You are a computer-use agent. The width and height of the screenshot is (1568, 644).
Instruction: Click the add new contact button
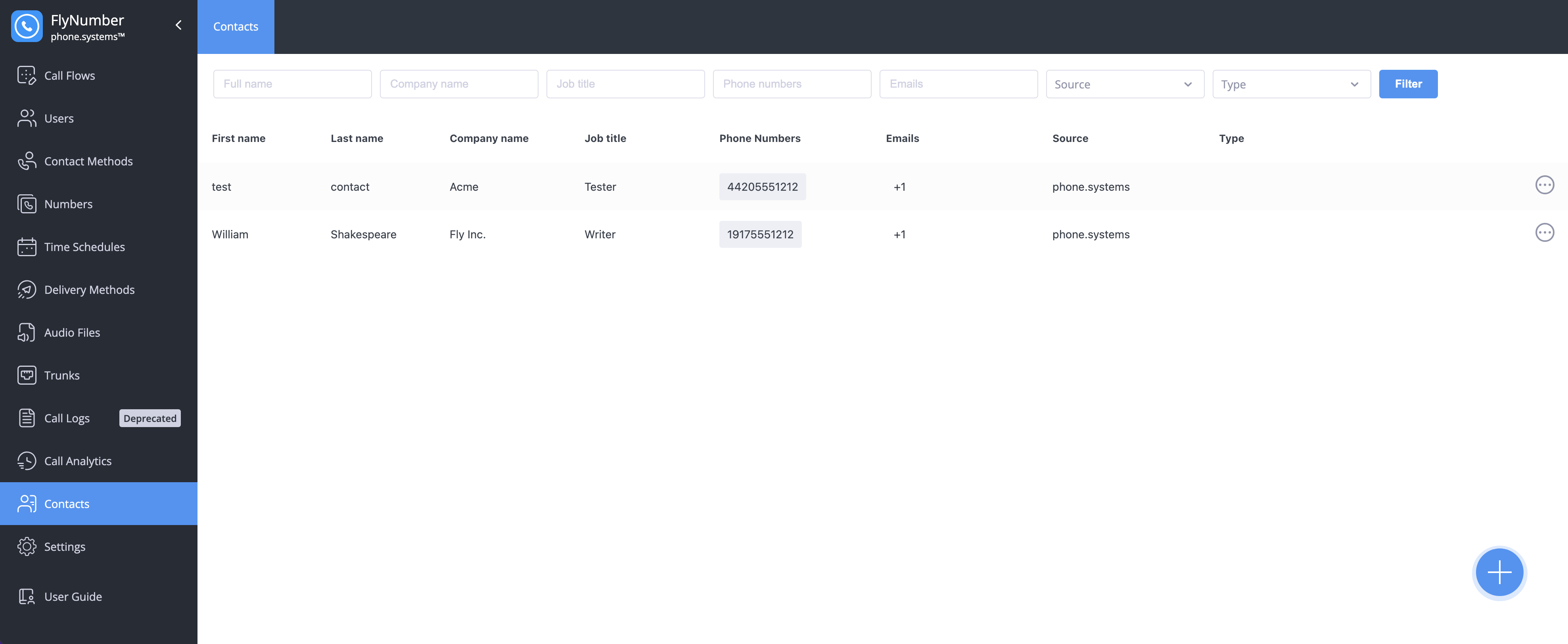[x=1499, y=571]
